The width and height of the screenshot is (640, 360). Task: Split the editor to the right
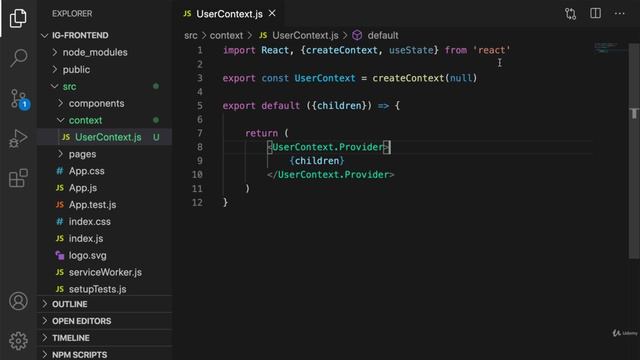(x=595, y=13)
